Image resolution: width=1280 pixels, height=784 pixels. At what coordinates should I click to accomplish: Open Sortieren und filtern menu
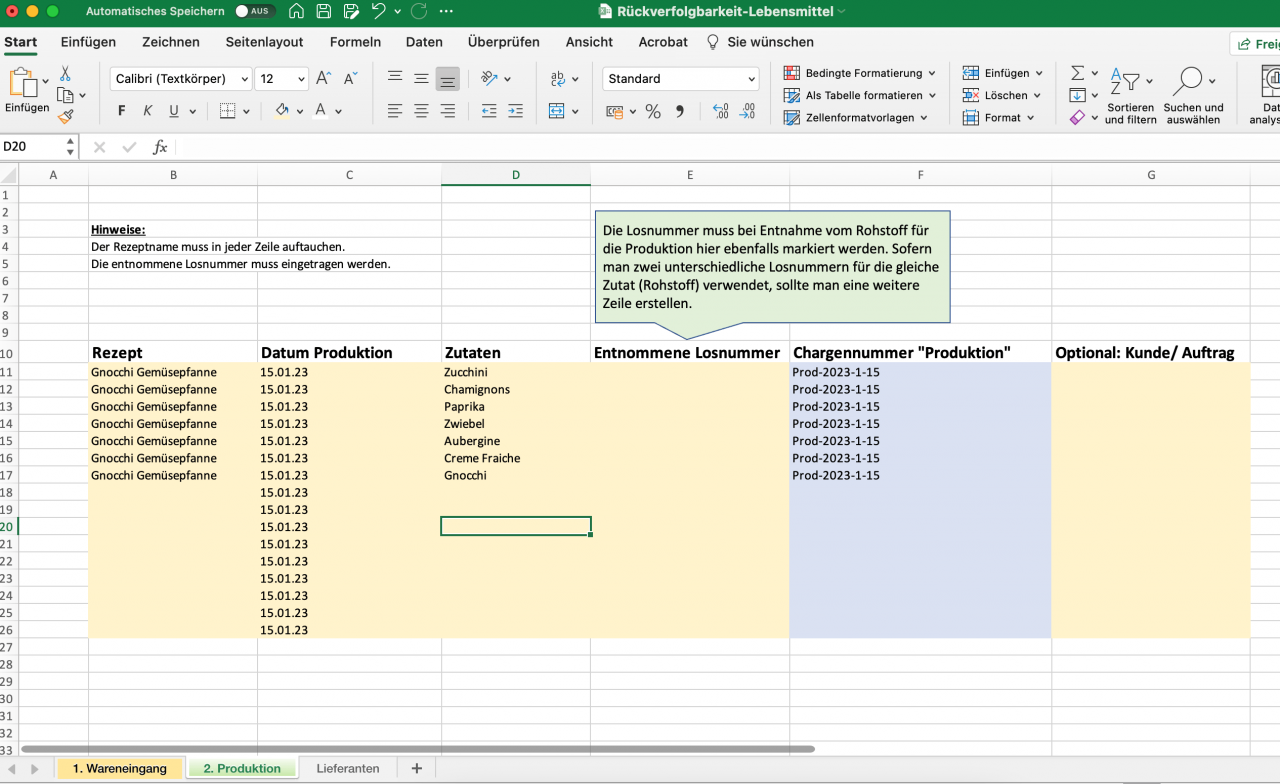[1130, 96]
